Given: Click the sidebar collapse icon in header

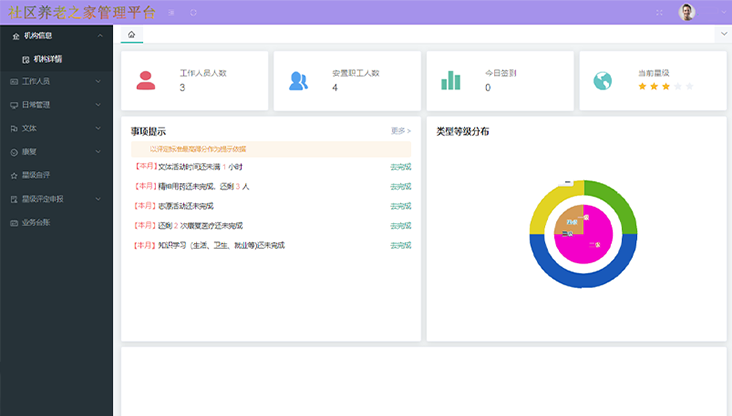Looking at the screenshot, I should point(171,12).
